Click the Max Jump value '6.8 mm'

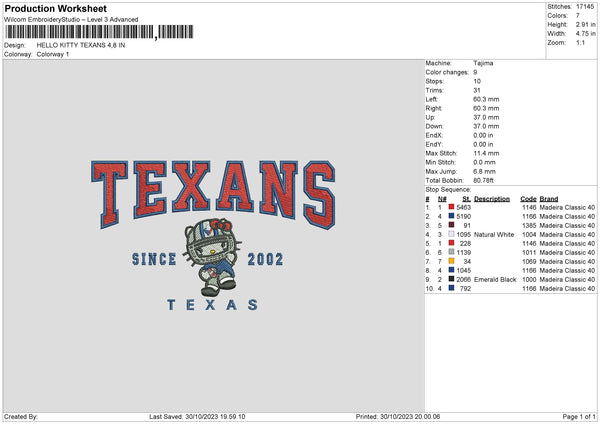click(484, 171)
